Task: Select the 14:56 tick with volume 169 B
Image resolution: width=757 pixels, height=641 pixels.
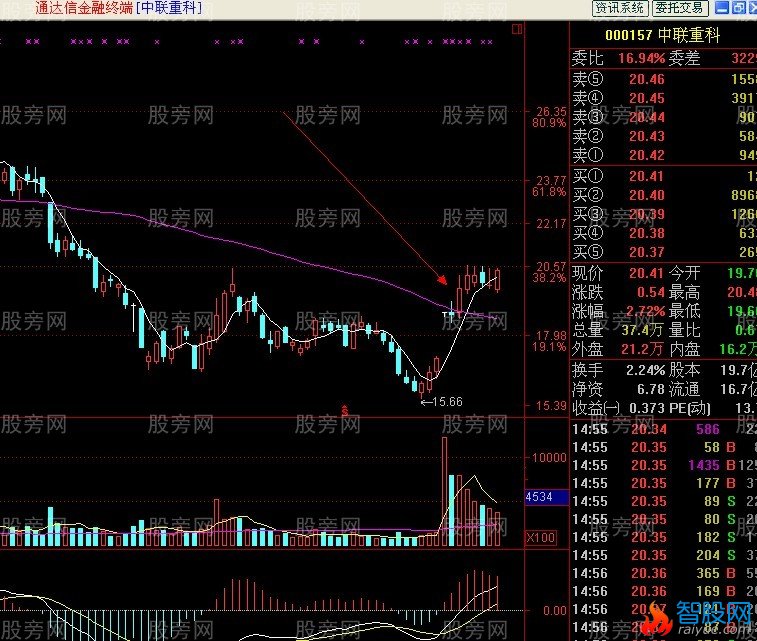Action: coord(664,591)
